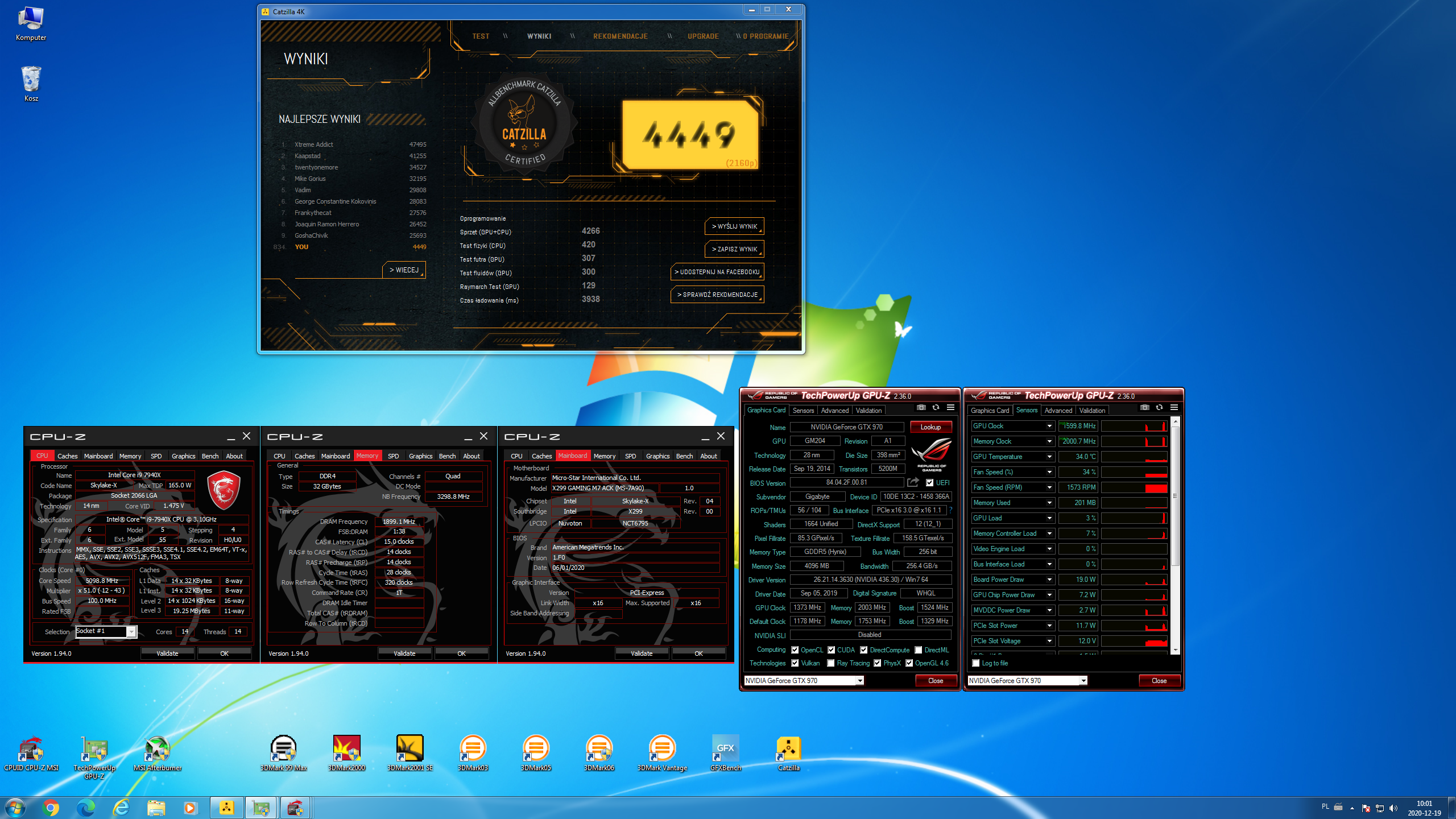Image resolution: width=1456 pixels, height=819 pixels.
Task: Click the camera icon in right GPU-Z Sensors window
Action: click(1145, 407)
